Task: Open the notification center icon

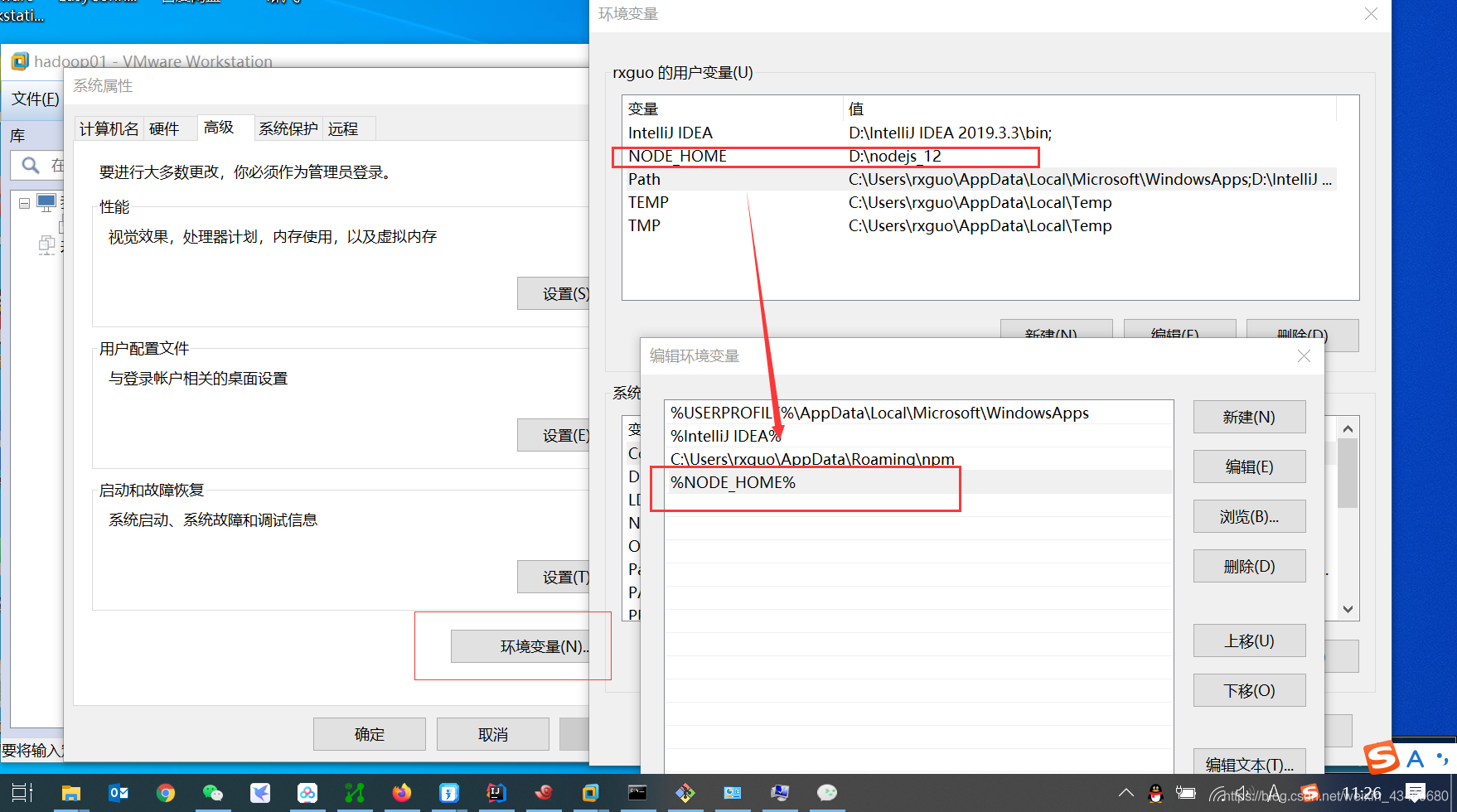Action: pos(1416,793)
